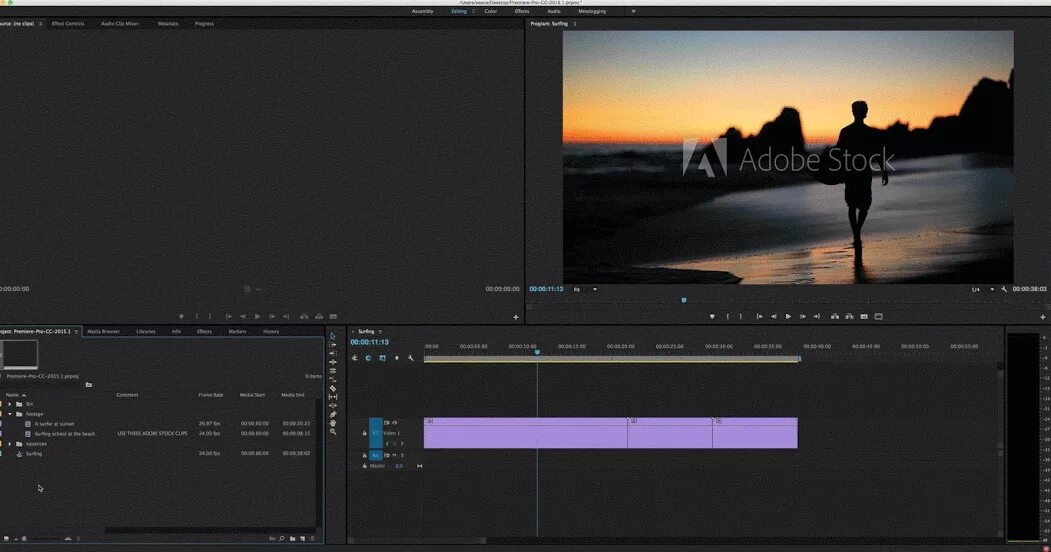
Task: Select the Surfing school at the beach clip
Action: click(64, 433)
